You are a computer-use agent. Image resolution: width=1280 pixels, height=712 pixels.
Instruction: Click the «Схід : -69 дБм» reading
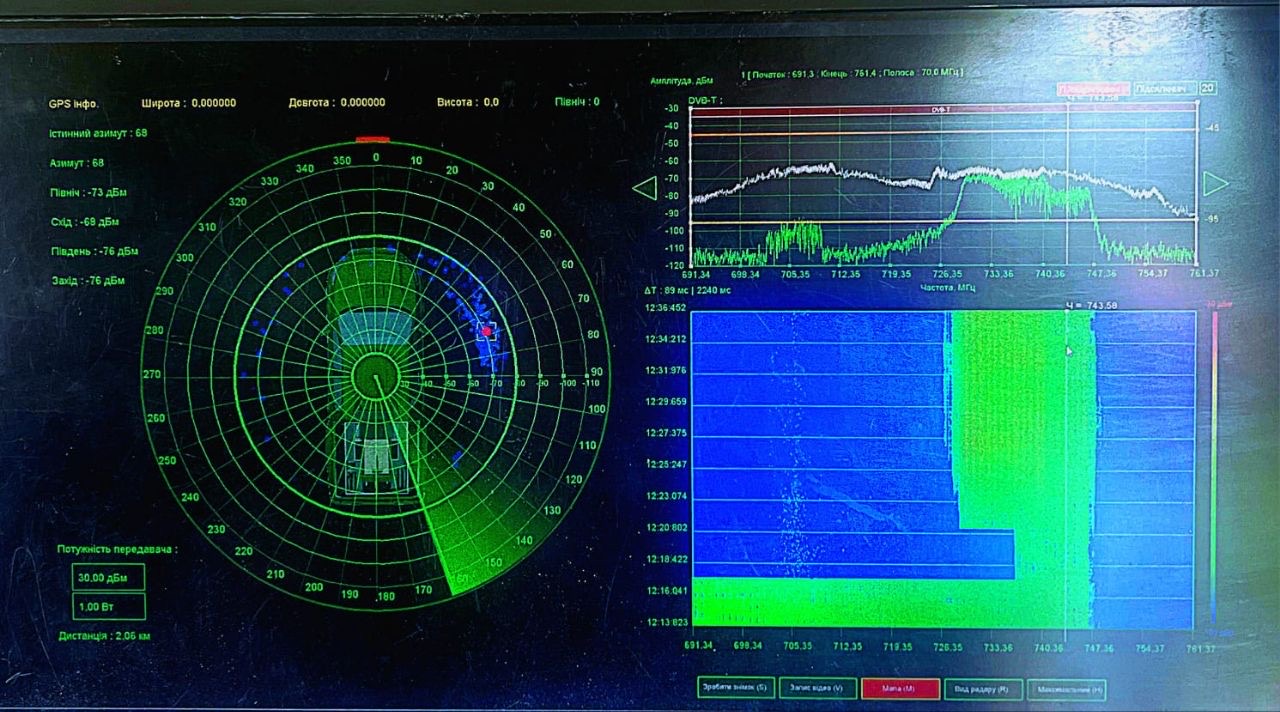click(x=85, y=221)
